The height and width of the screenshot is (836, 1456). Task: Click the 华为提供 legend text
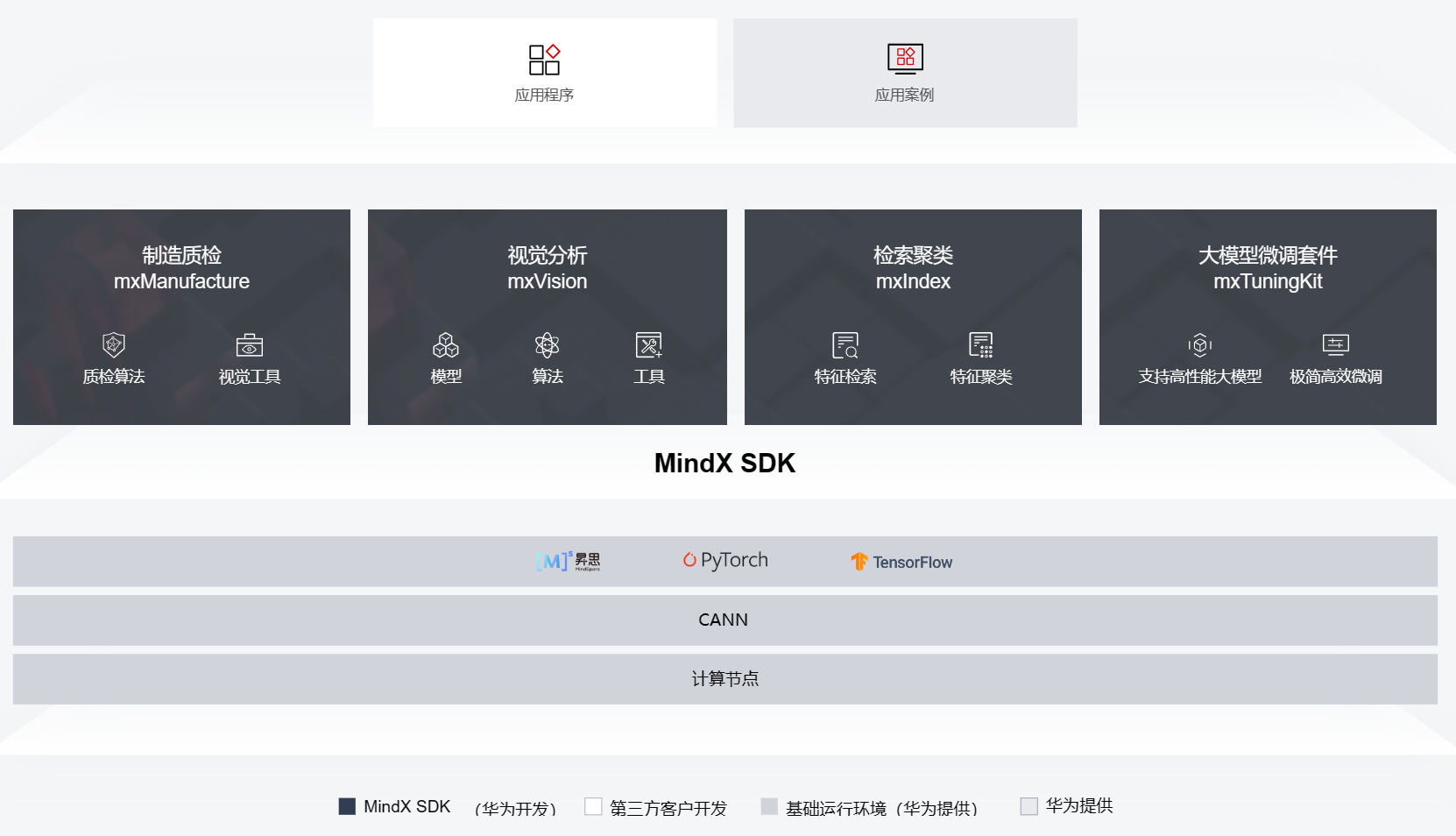coord(1079,805)
